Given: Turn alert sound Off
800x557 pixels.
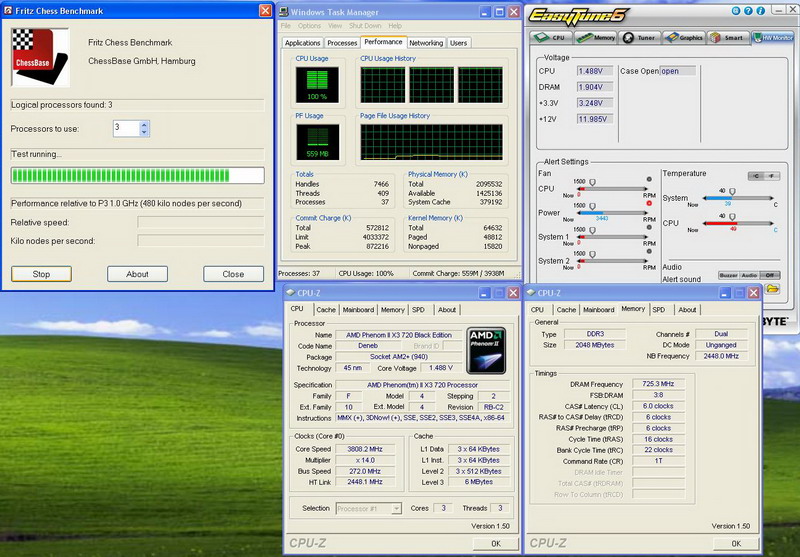Looking at the screenshot, I should (x=771, y=275).
